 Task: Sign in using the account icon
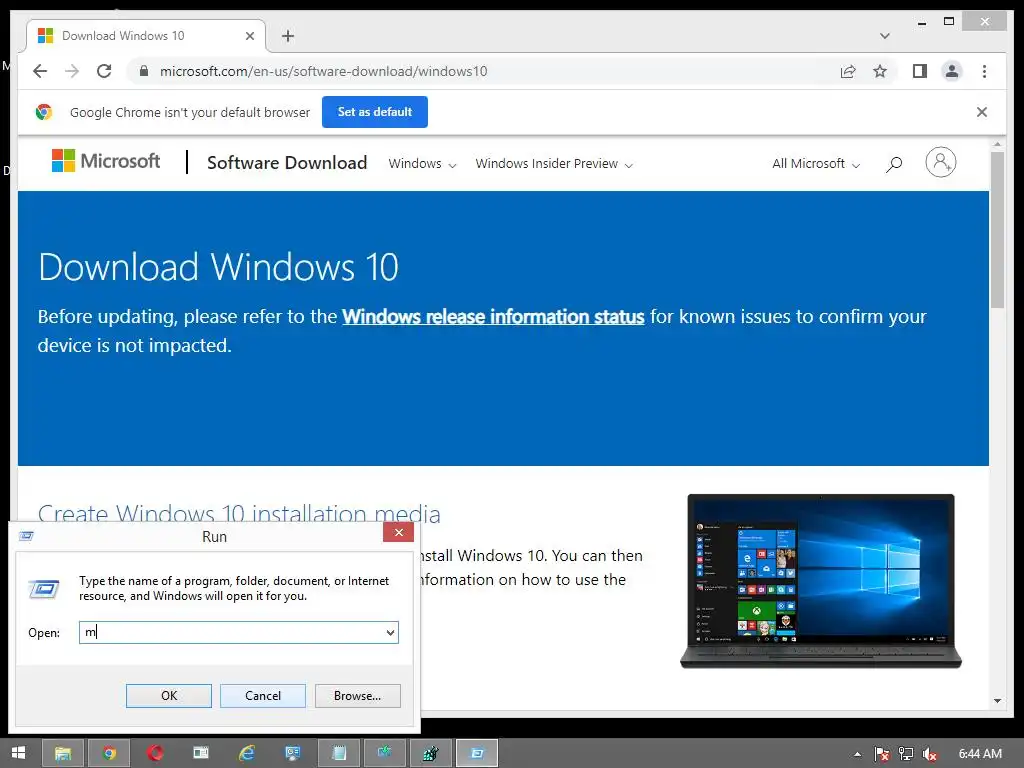[x=940, y=162]
